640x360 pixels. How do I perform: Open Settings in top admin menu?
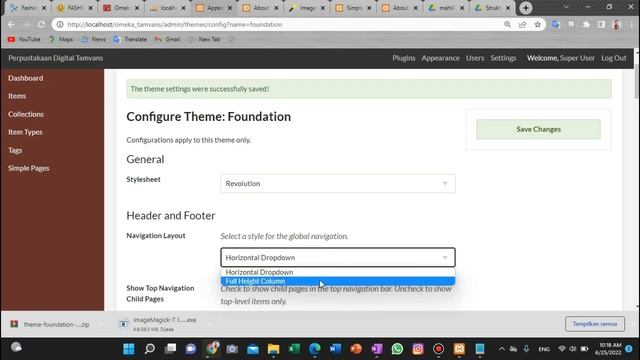tap(503, 58)
